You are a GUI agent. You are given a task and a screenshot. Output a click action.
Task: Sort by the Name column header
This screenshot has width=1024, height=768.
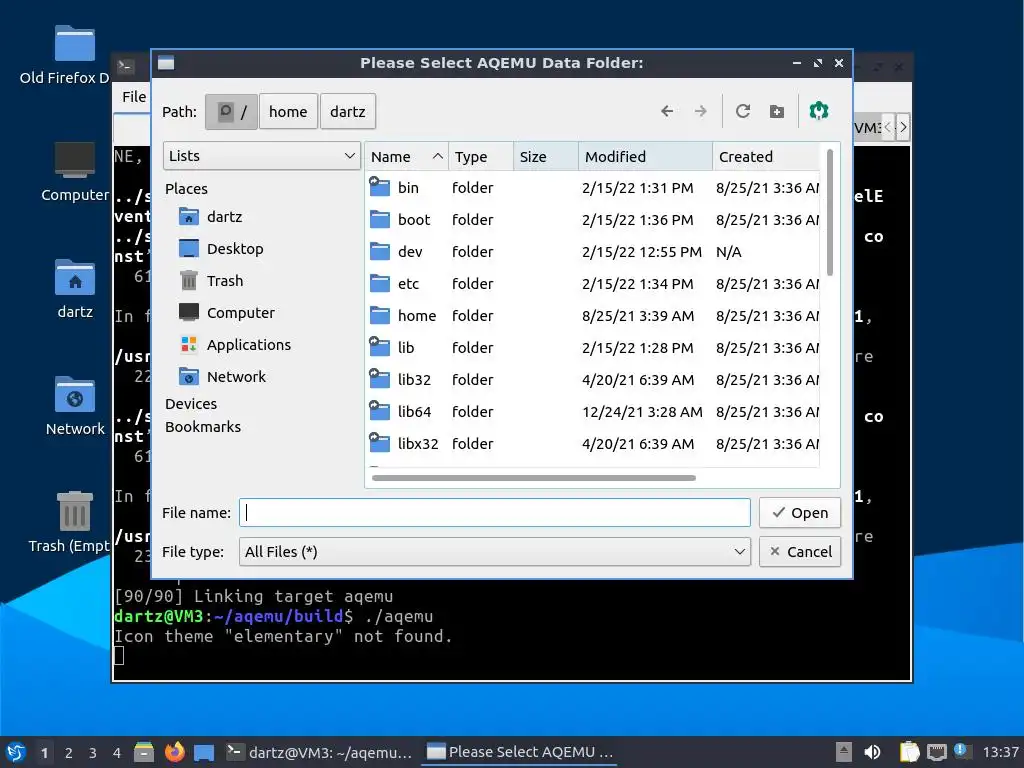click(406, 157)
